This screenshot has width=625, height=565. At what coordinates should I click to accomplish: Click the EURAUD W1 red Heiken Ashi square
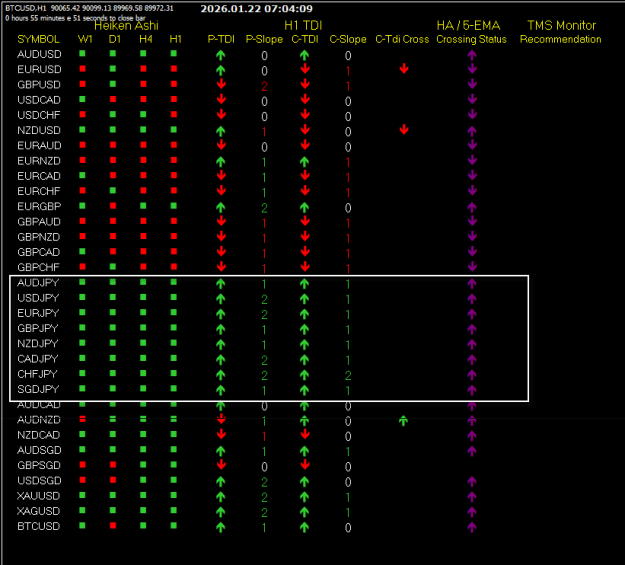83,145
